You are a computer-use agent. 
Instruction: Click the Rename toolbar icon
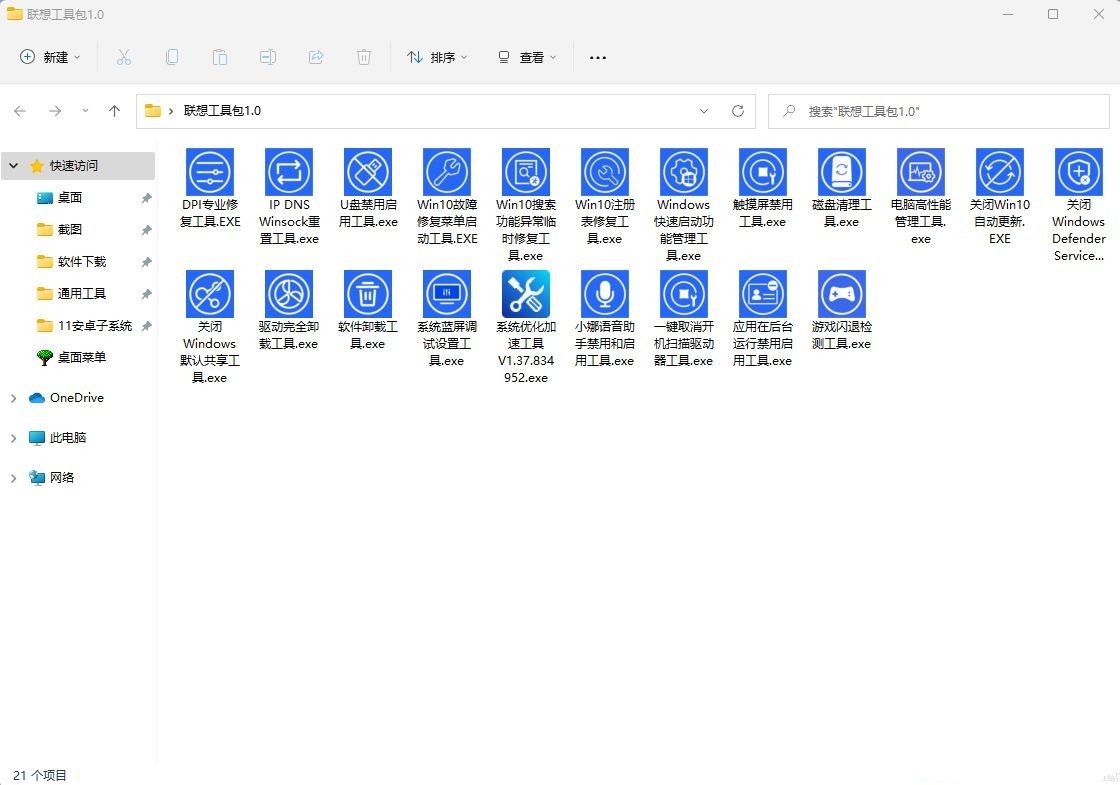click(268, 57)
